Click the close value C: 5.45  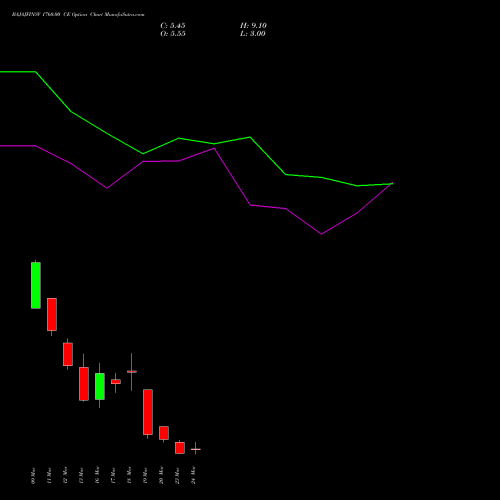(173, 26)
